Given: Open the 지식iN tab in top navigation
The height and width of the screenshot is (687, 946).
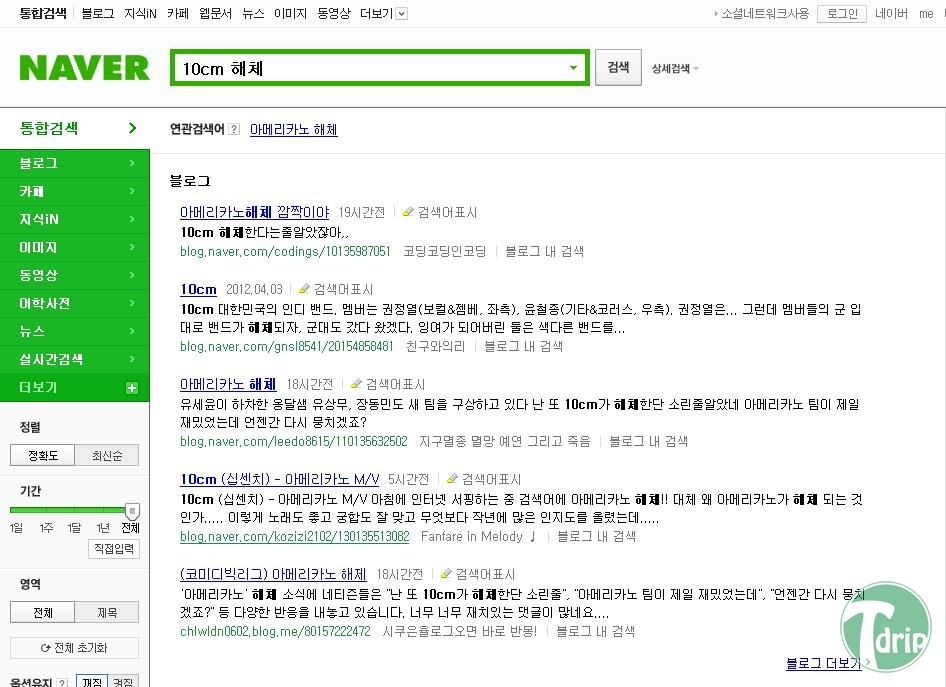Looking at the screenshot, I should click(141, 13).
